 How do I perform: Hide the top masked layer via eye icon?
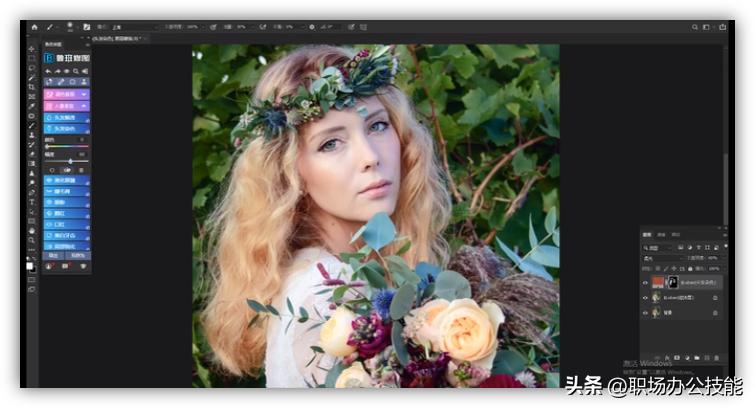click(x=644, y=283)
